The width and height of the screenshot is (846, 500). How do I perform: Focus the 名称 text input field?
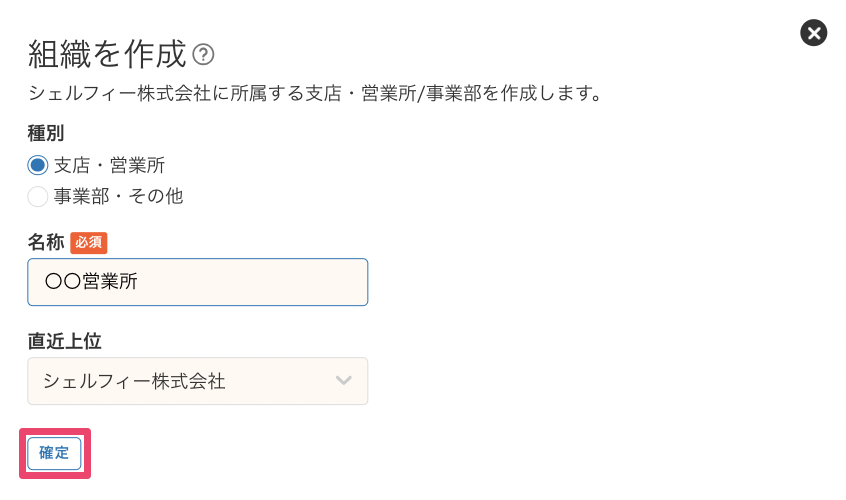tap(250, 282)
